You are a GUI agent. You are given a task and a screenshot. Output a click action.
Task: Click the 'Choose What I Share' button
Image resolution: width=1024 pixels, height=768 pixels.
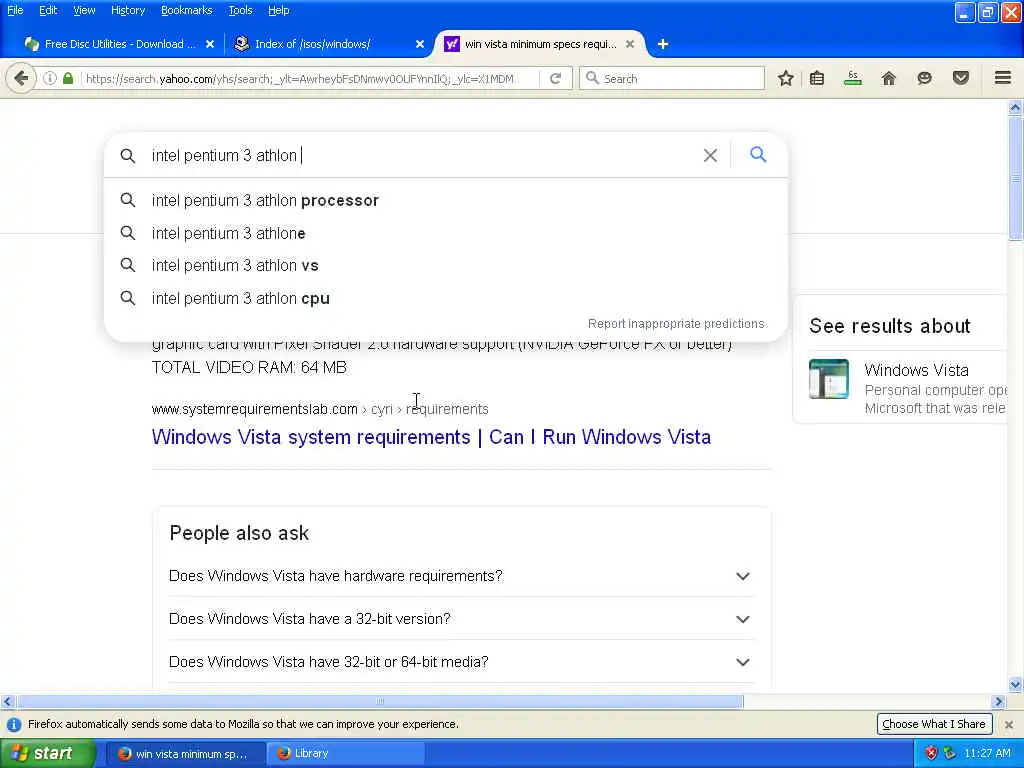coord(934,724)
